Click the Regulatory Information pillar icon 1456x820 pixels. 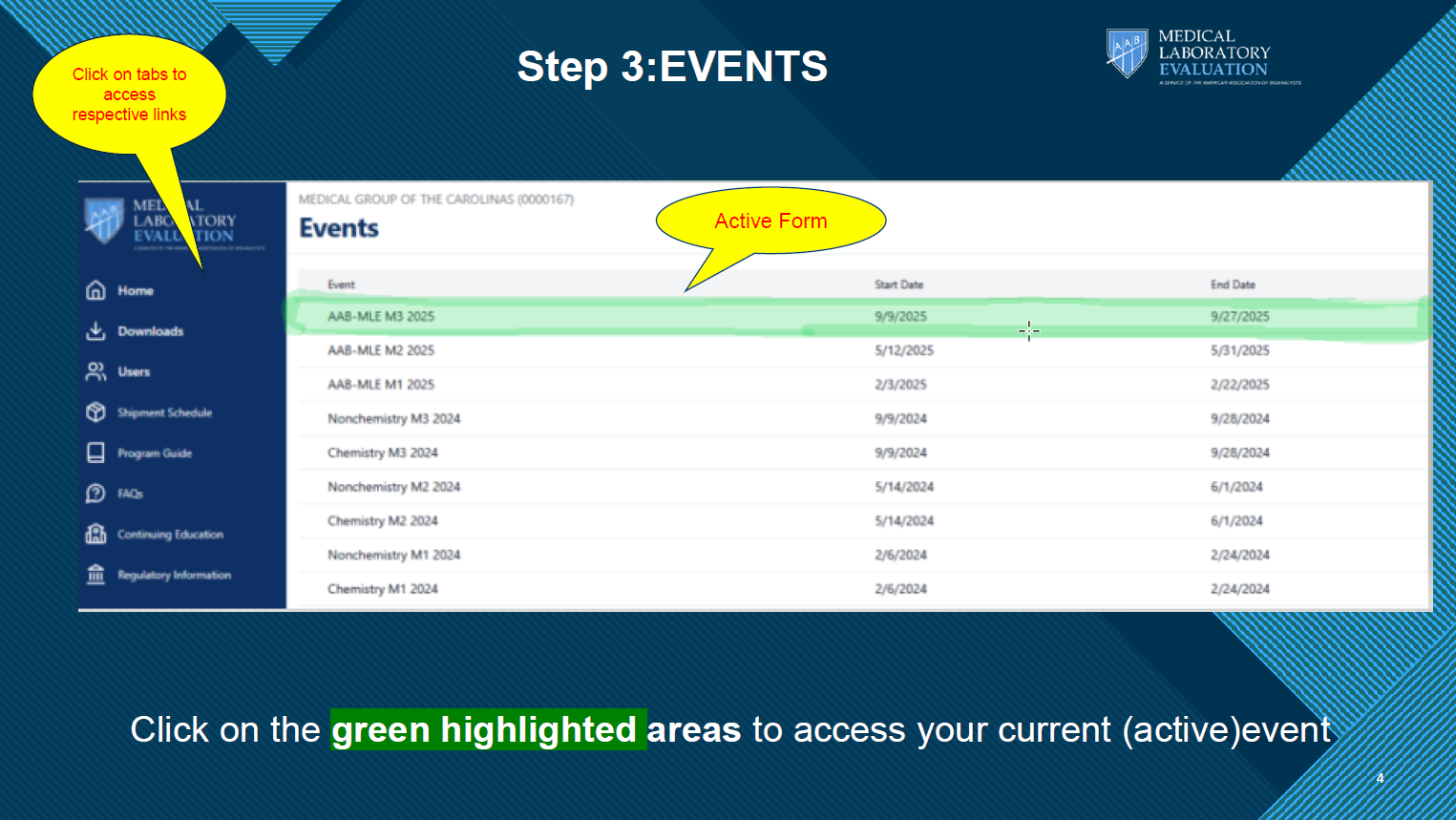[x=95, y=575]
